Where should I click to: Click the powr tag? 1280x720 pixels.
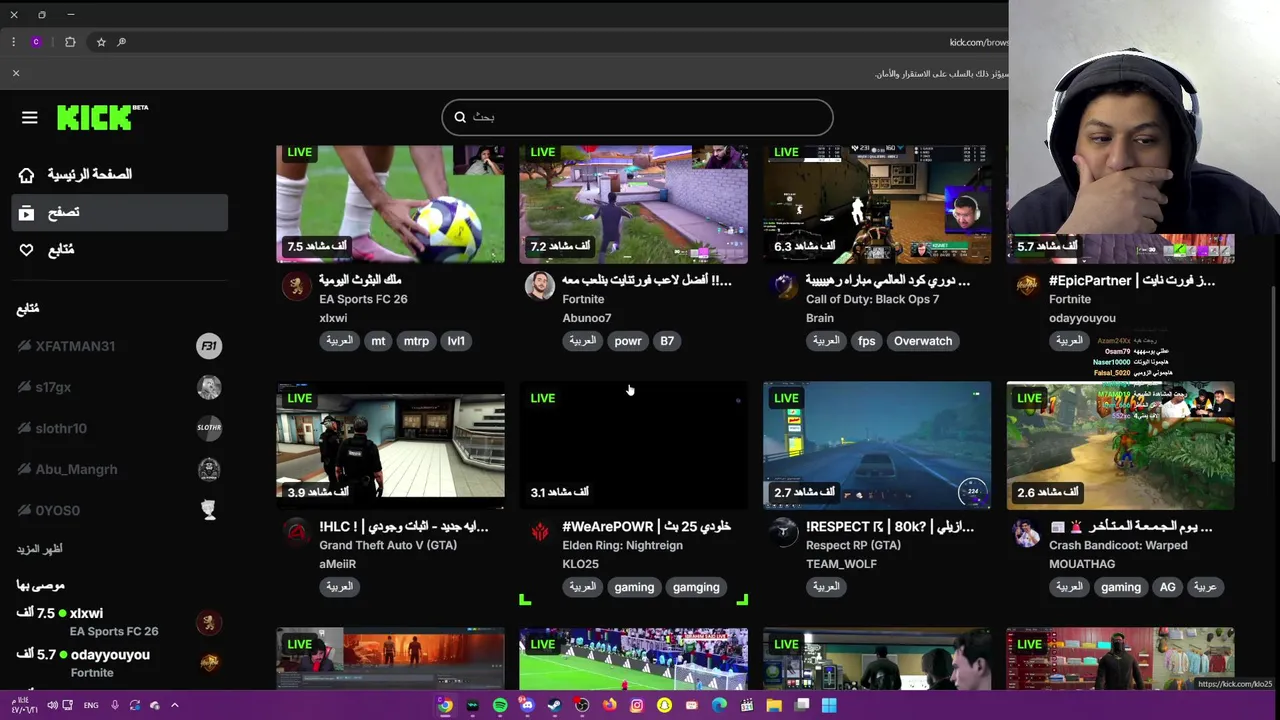click(x=628, y=341)
